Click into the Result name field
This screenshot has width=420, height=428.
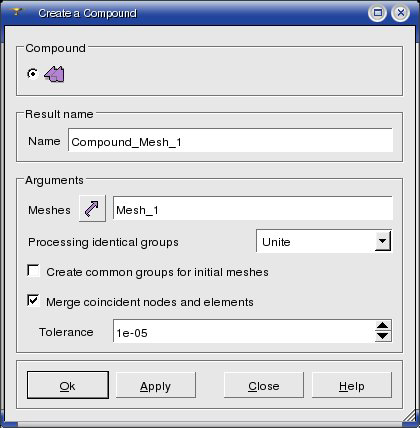(x=230, y=141)
